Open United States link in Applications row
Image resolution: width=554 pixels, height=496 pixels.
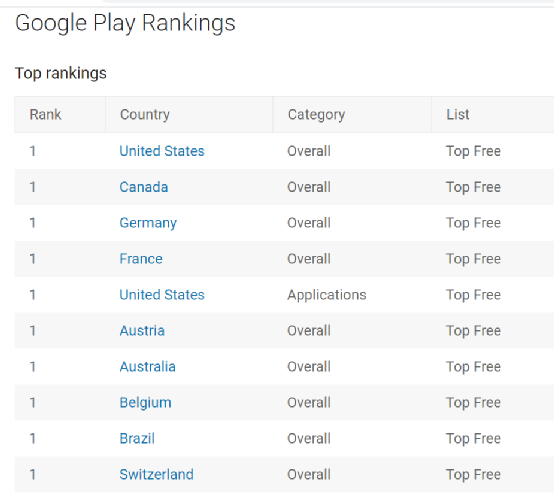[162, 295]
